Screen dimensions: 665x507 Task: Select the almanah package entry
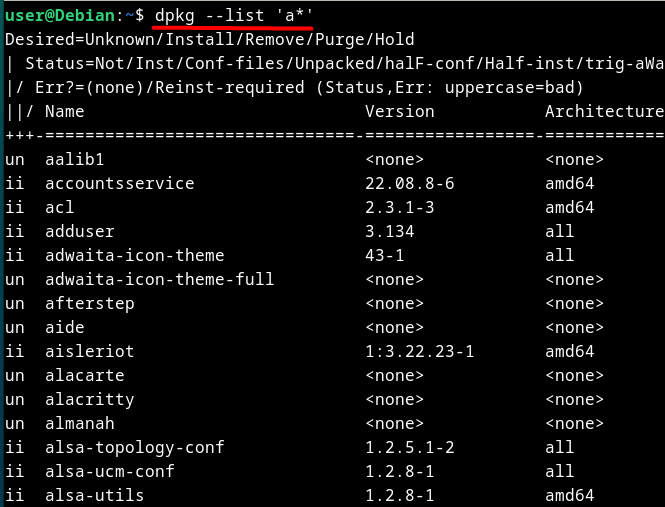(80, 423)
